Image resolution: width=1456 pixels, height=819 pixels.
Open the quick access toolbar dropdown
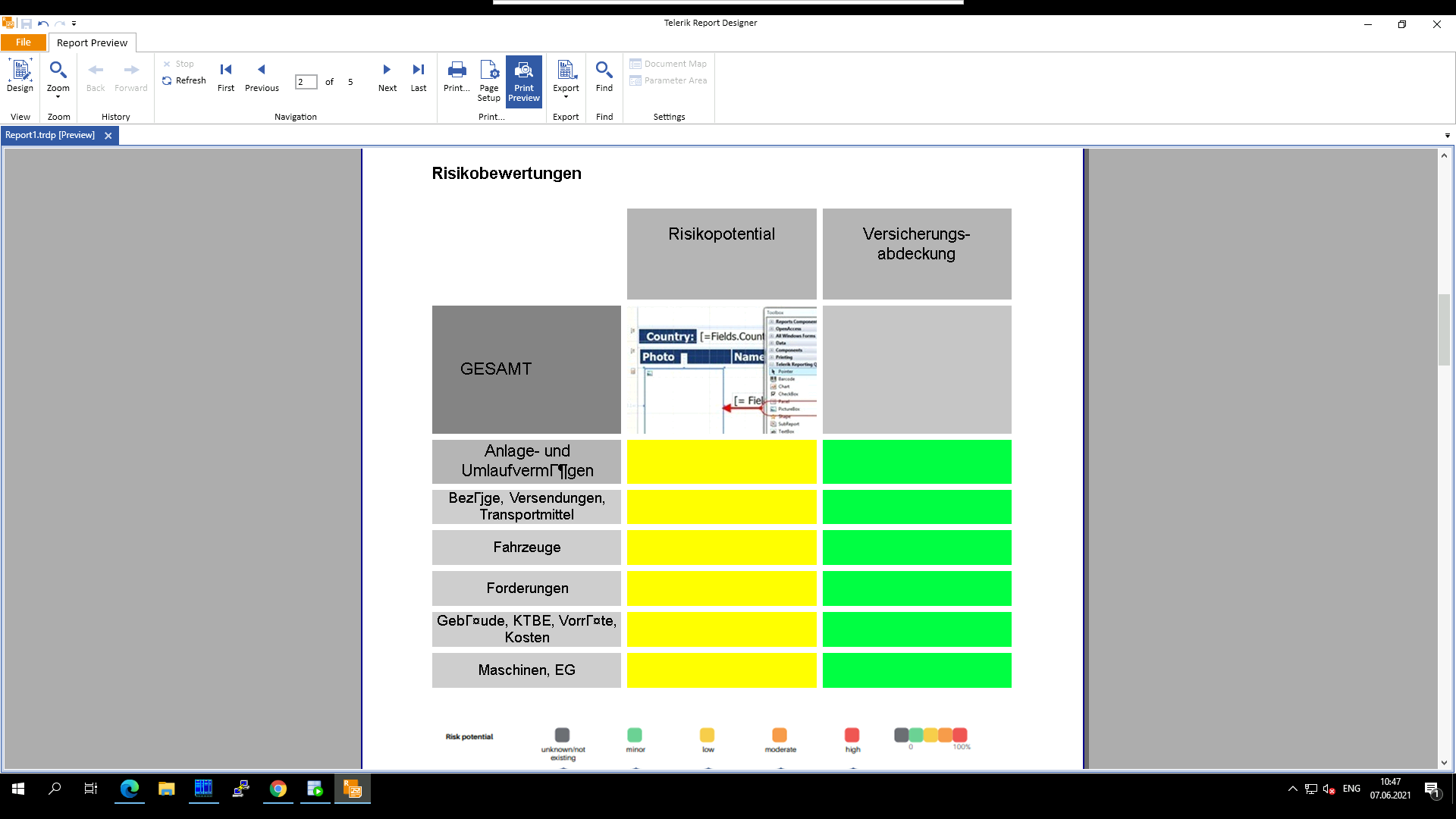click(x=74, y=24)
